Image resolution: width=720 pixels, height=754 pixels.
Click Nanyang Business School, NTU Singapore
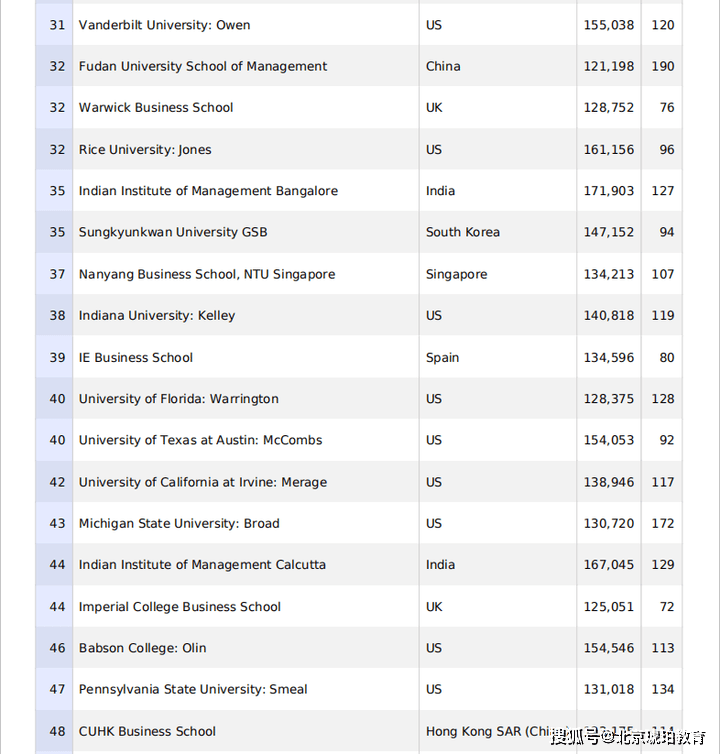(x=207, y=274)
